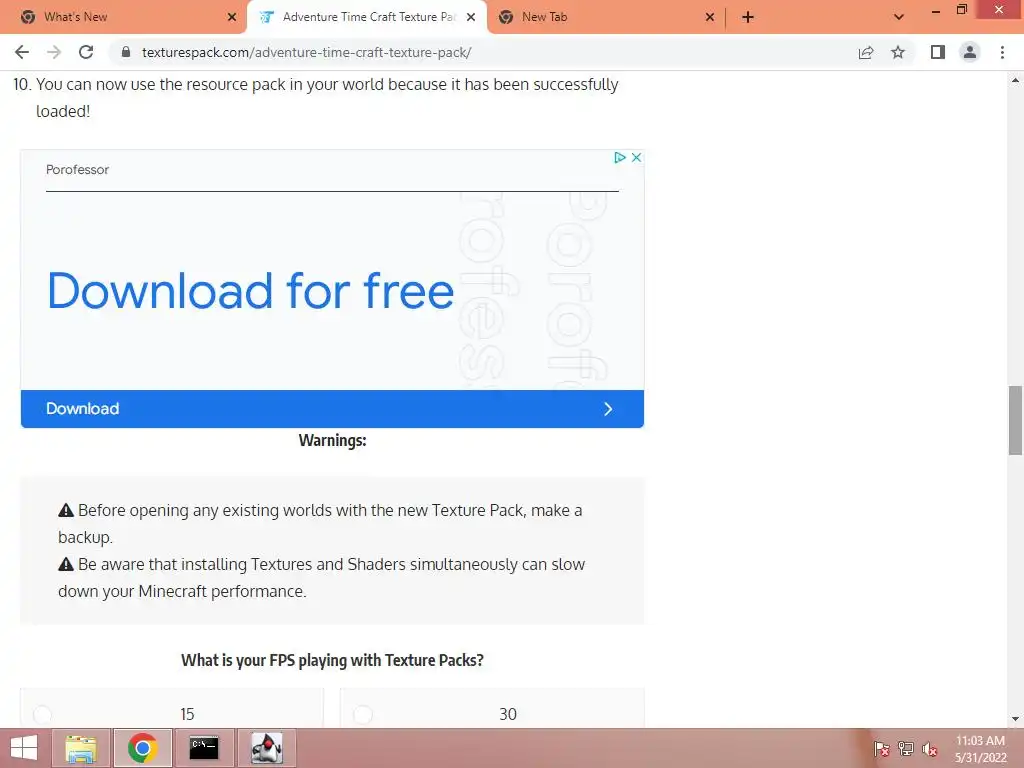Open Command Prompt from the taskbar
Screen dimensions: 1024x768
click(x=204, y=748)
